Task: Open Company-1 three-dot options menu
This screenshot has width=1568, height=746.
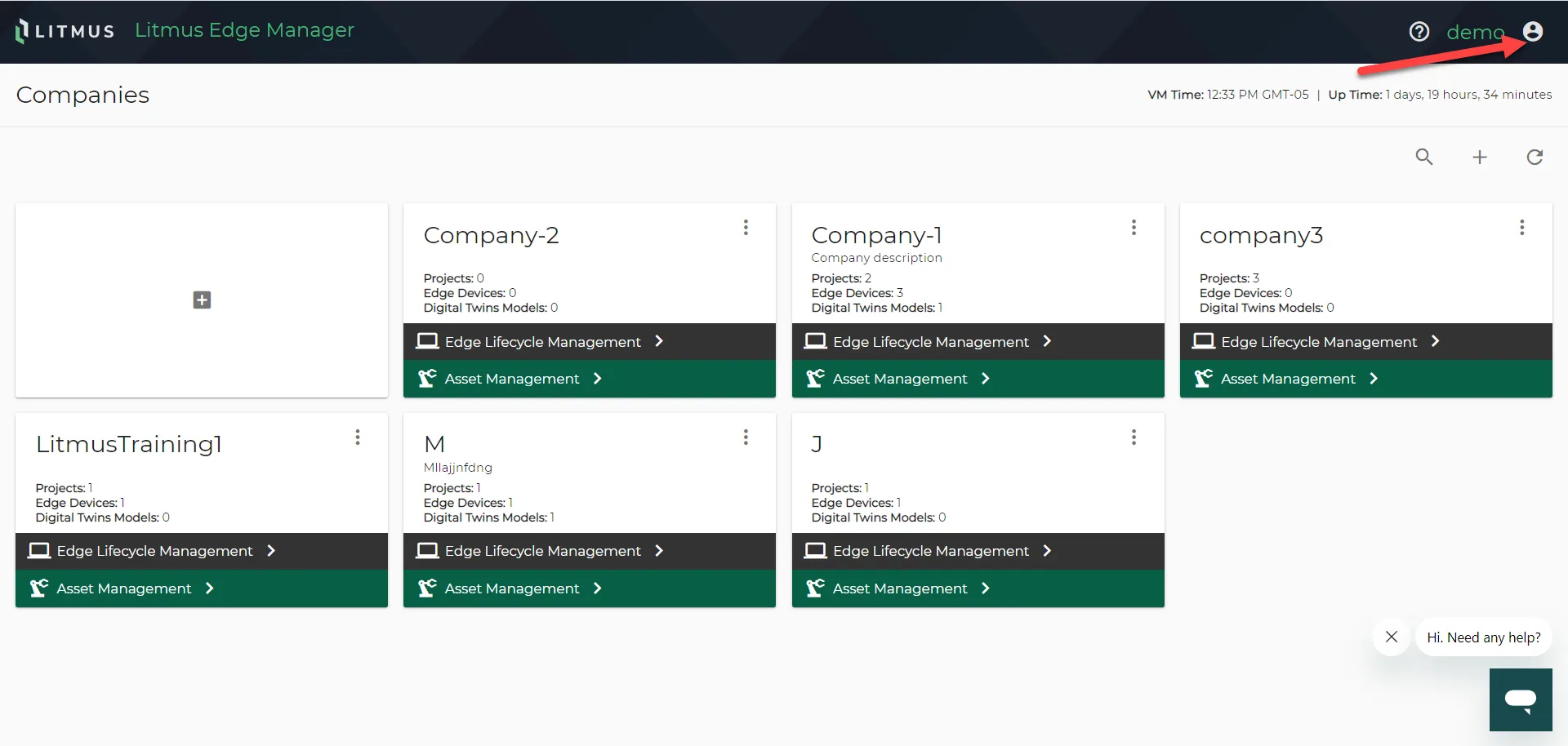Action: point(1134,228)
